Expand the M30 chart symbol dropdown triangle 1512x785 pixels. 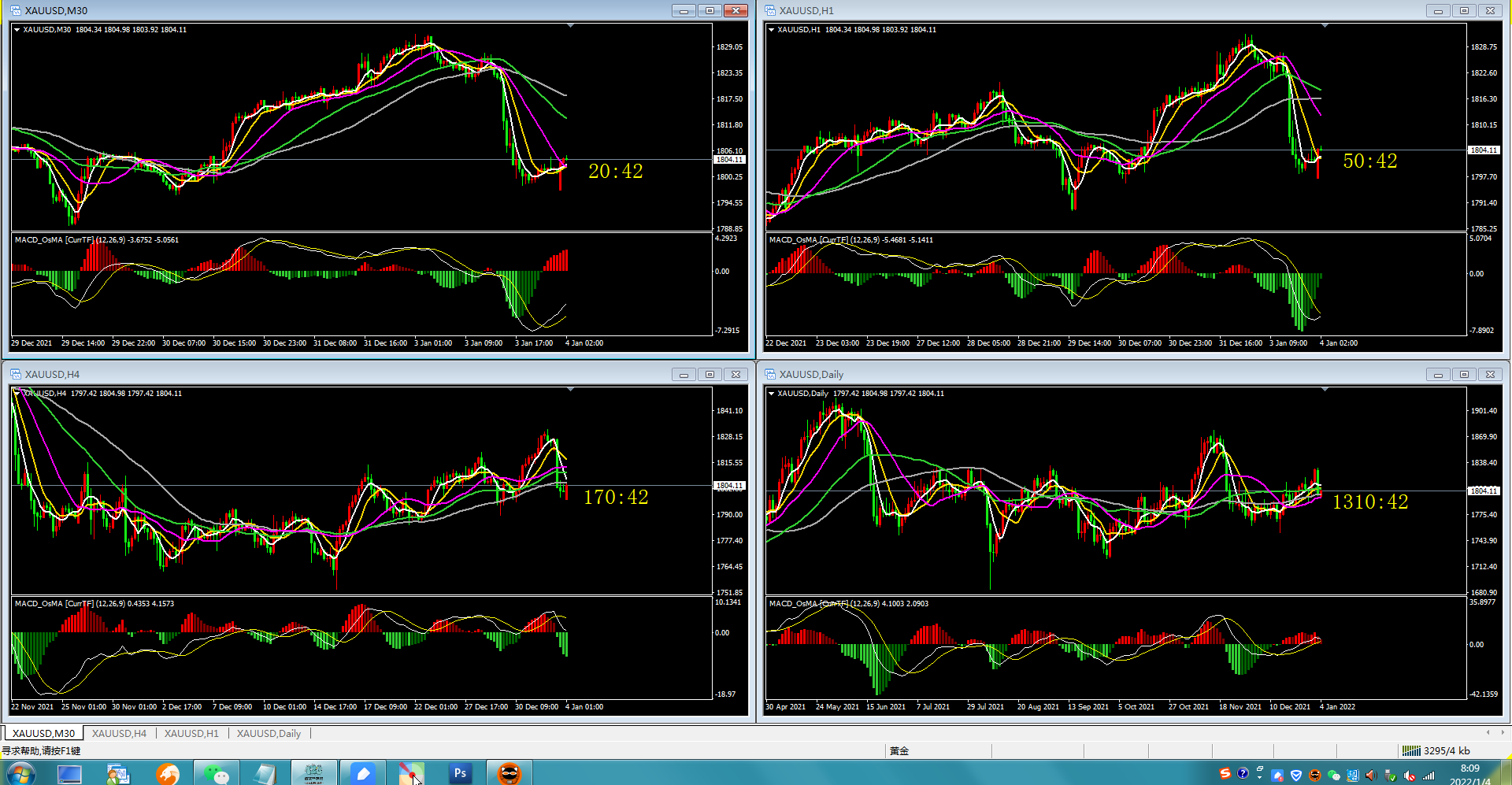click(x=17, y=30)
